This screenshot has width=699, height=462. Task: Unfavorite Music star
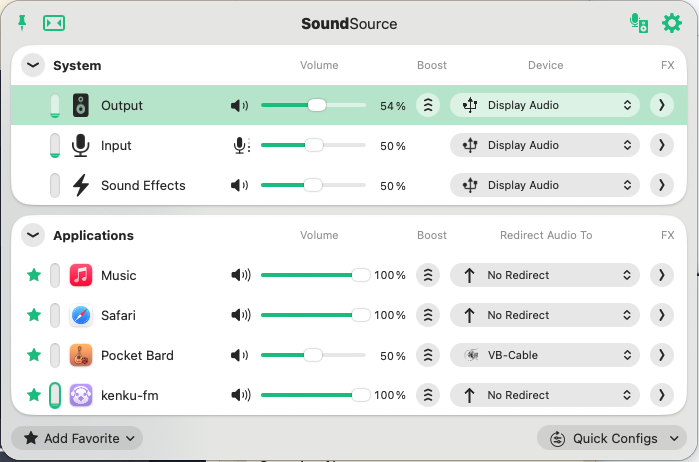[x=34, y=275]
